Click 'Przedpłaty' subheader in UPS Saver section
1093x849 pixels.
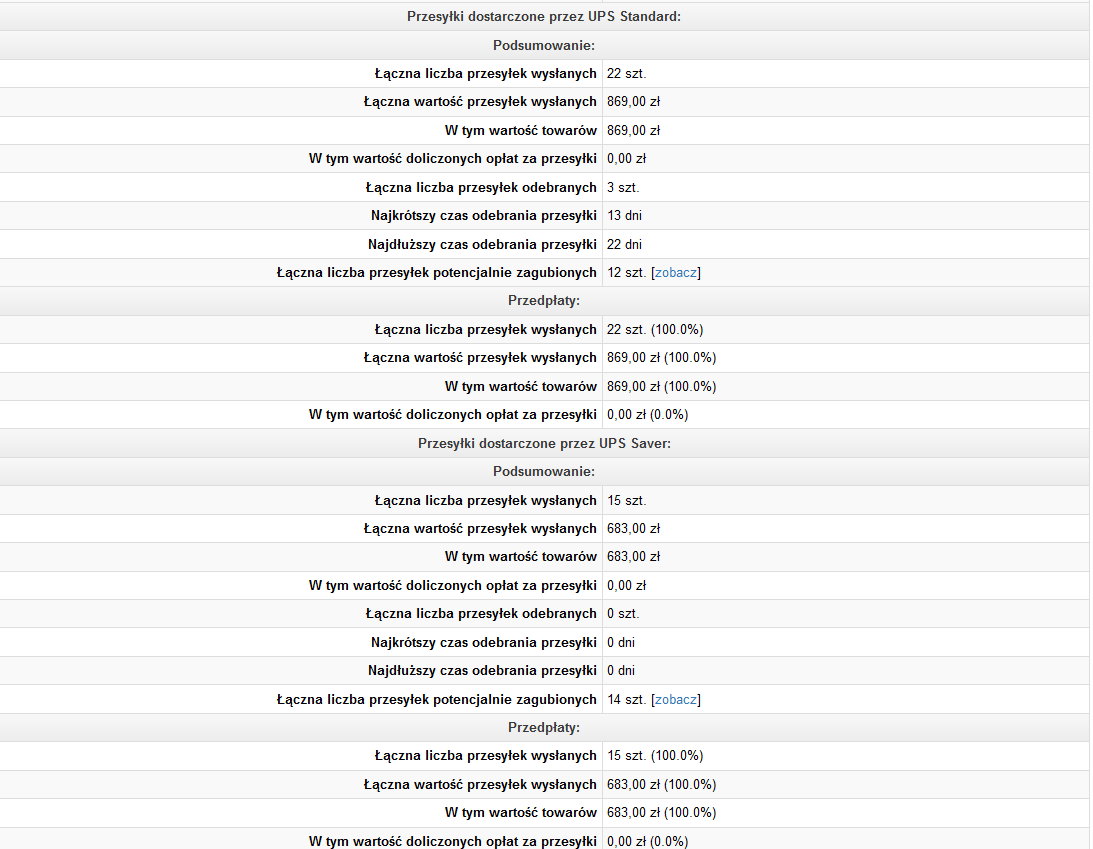point(544,727)
